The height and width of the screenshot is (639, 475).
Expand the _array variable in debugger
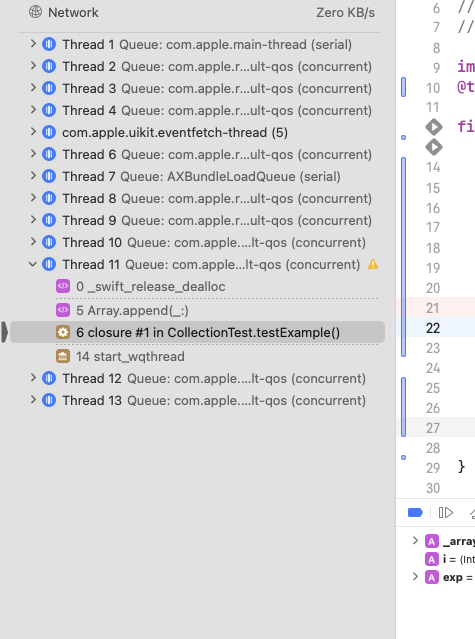pyautogui.click(x=415, y=540)
